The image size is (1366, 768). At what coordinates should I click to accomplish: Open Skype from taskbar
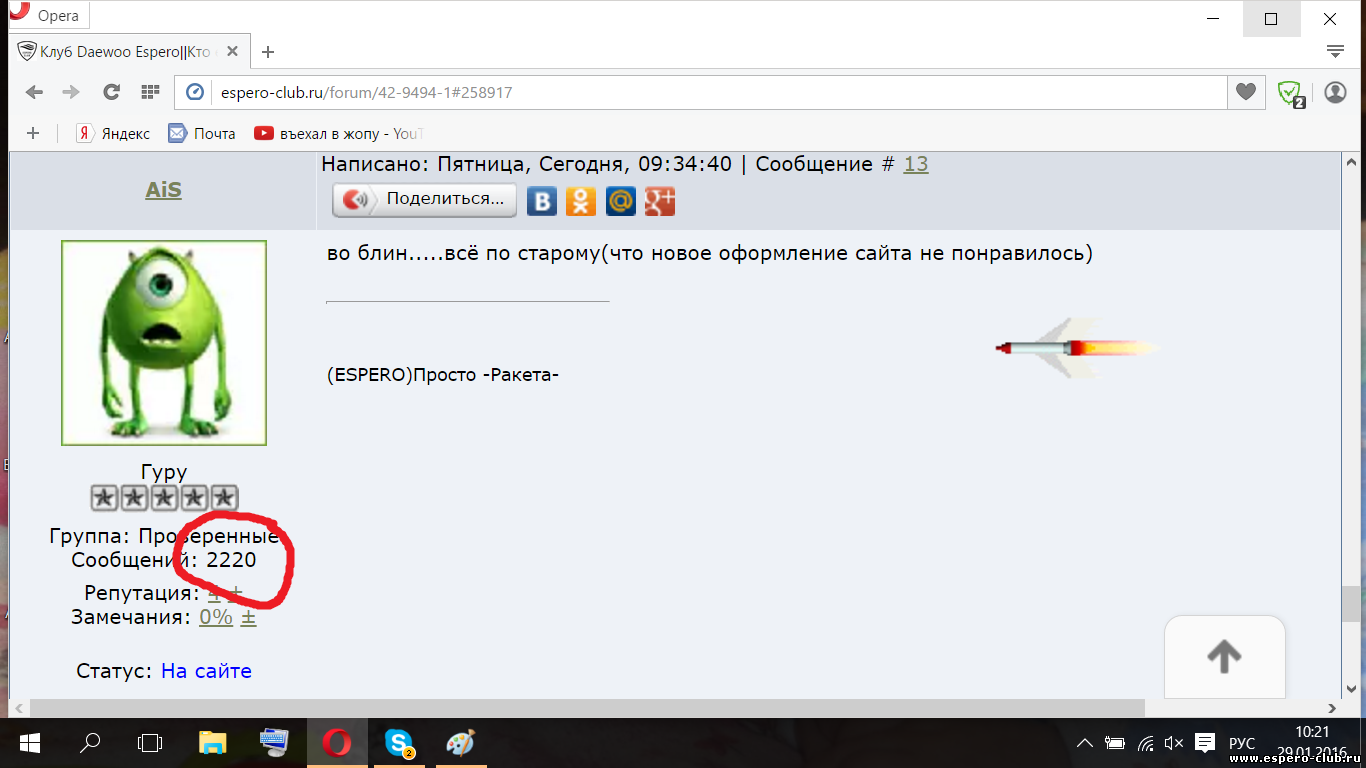coord(400,743)
